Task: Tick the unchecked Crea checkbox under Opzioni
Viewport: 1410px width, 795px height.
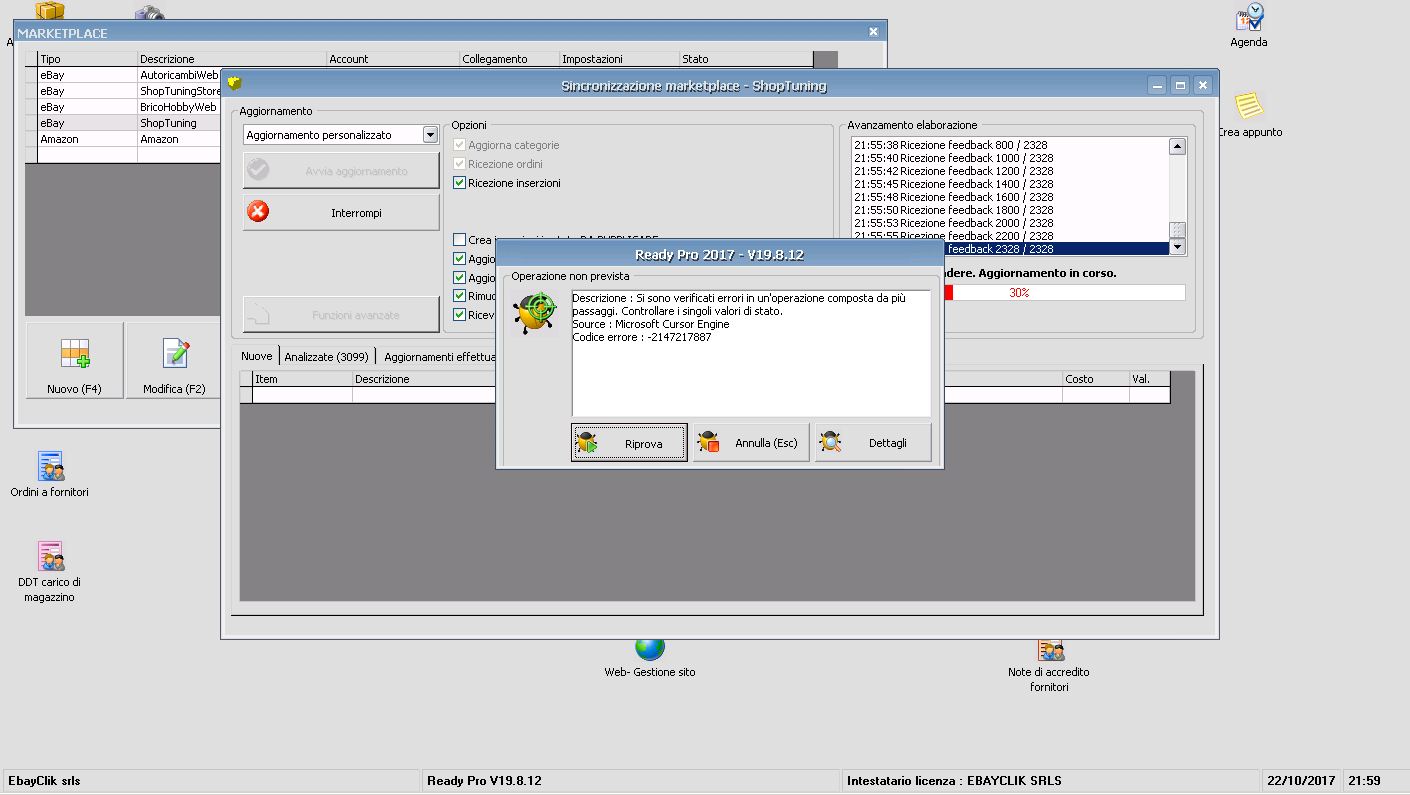Action: pyautogui.click(x=460, y=240)
